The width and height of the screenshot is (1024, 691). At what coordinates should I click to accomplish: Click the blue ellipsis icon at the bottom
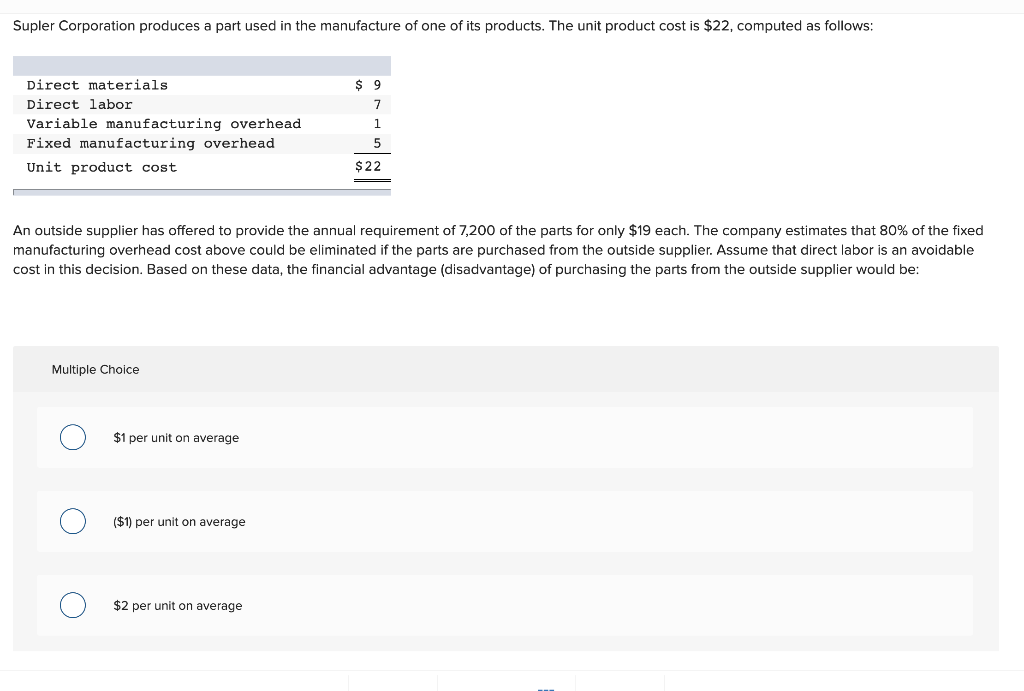point(545,687)
